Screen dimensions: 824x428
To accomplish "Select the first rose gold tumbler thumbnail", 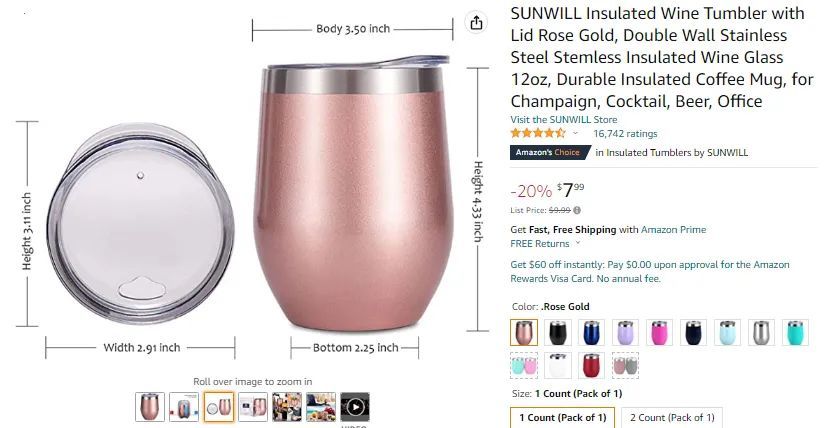I will coord(150,407).
